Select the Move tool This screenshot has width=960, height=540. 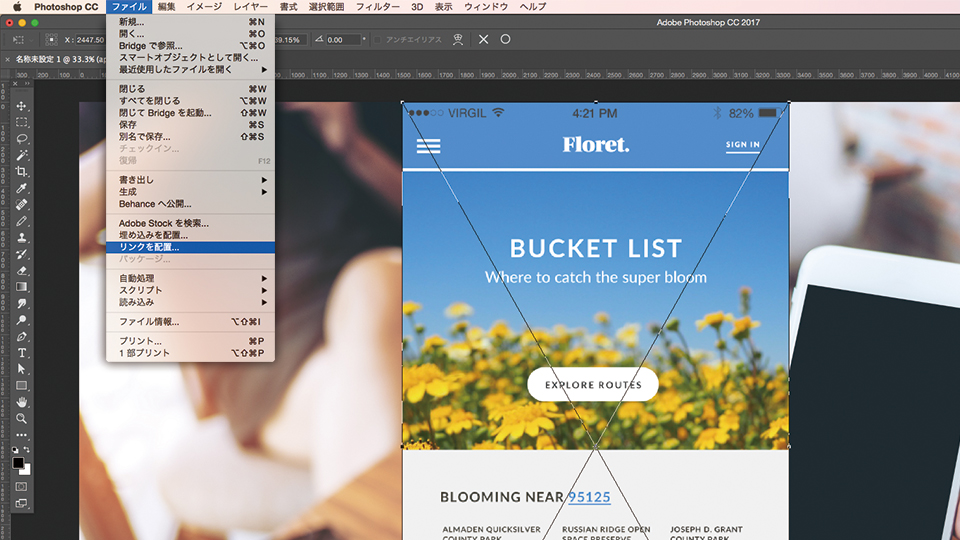(21, 106)
